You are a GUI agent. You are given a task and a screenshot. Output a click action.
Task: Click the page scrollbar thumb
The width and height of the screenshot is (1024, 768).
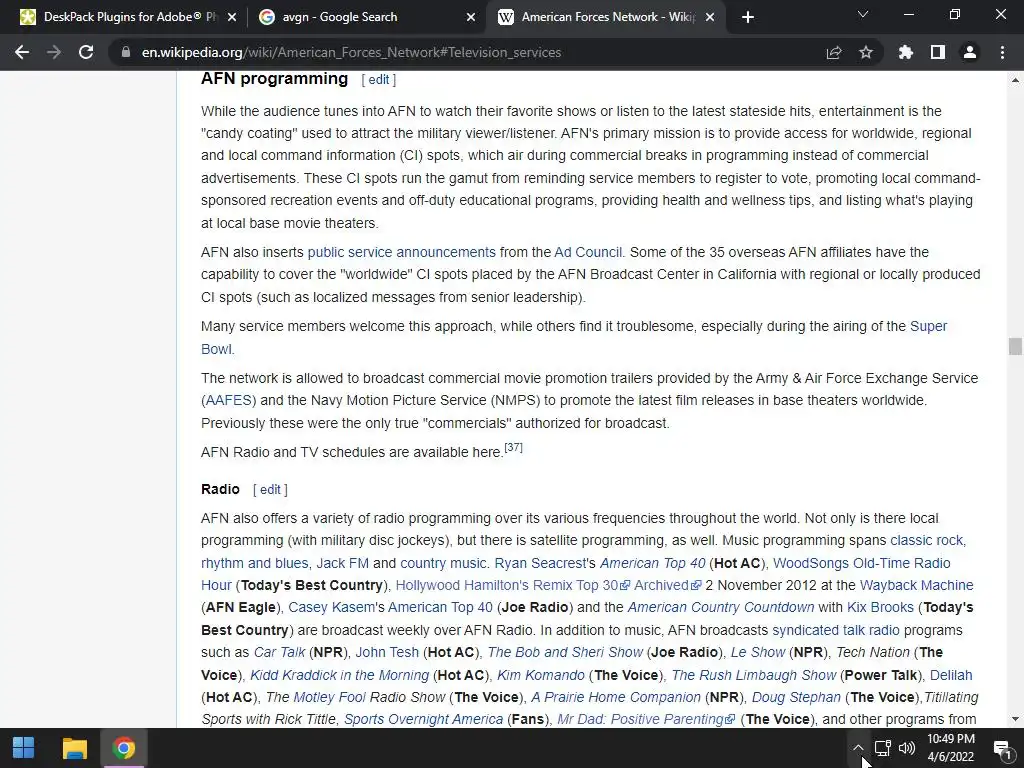1015,347
